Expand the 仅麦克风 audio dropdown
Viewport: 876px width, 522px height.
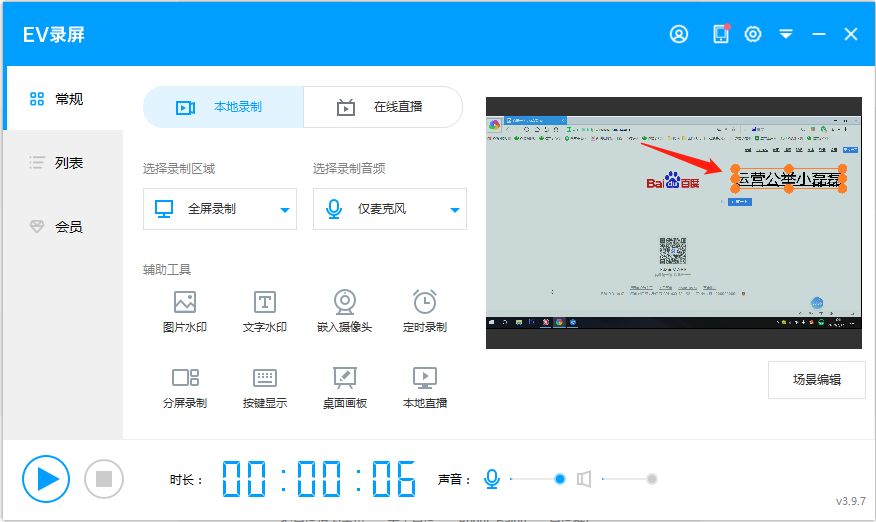[389, 209]
